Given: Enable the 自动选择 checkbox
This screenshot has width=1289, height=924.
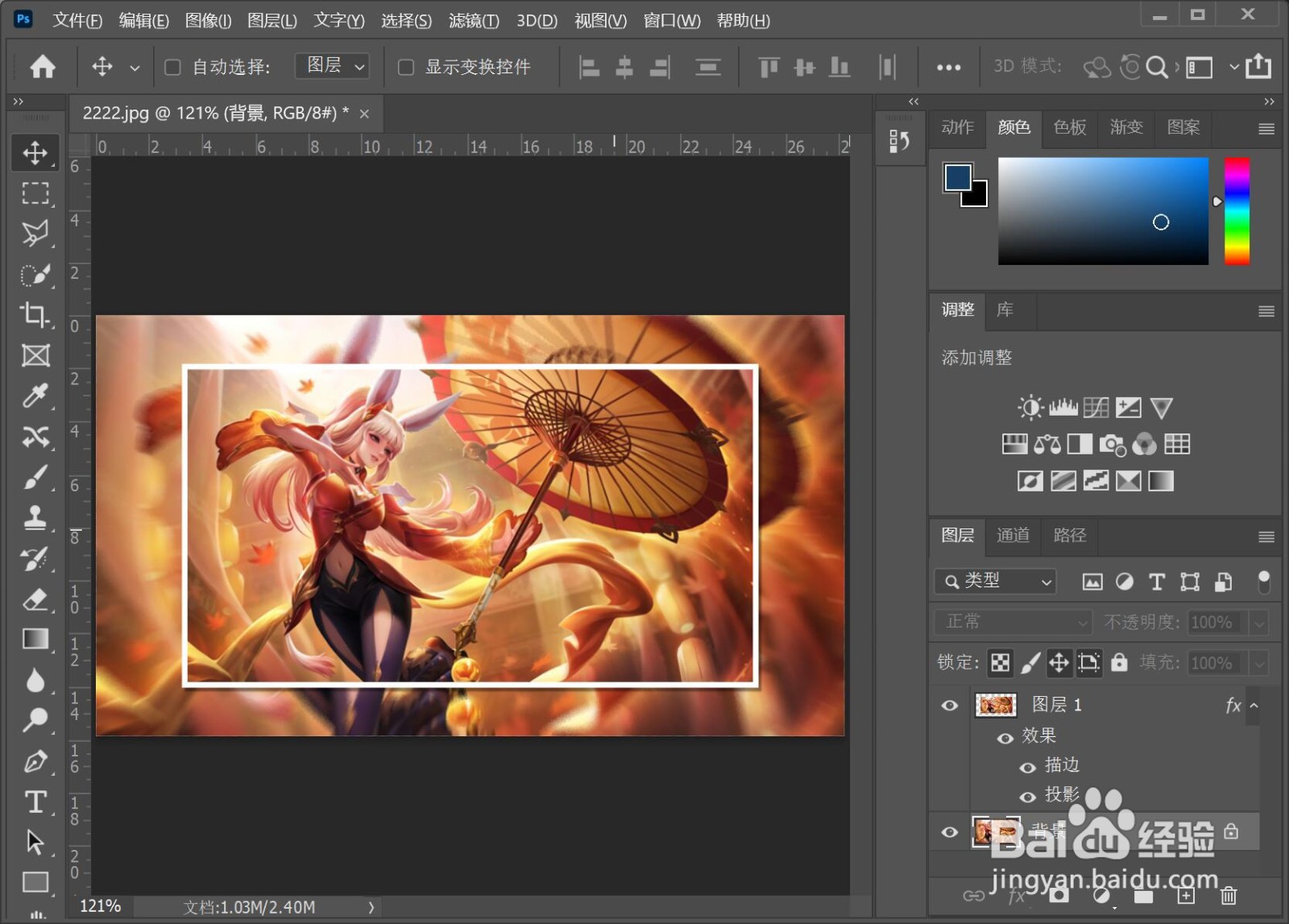Looking at the screenshot, I should (172, 67).
